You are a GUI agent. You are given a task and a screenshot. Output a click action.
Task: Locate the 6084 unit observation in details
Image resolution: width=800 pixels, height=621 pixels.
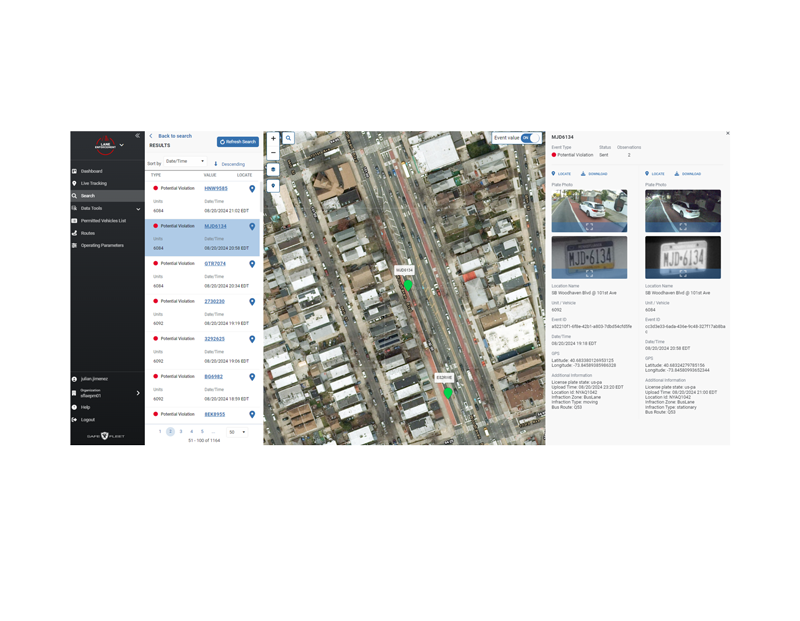click(655, 173)
